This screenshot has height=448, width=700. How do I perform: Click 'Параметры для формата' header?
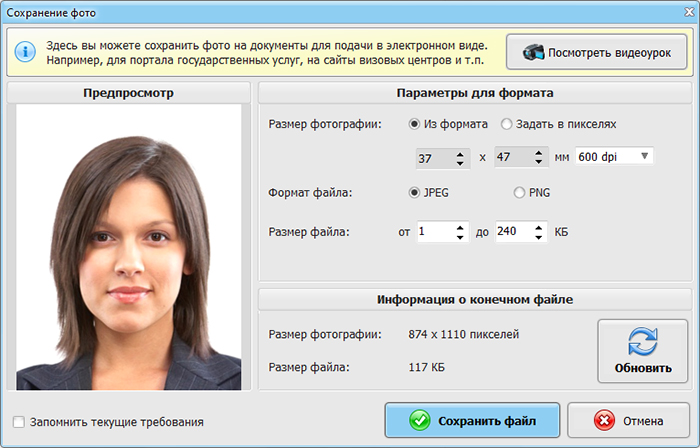point(475,93)
